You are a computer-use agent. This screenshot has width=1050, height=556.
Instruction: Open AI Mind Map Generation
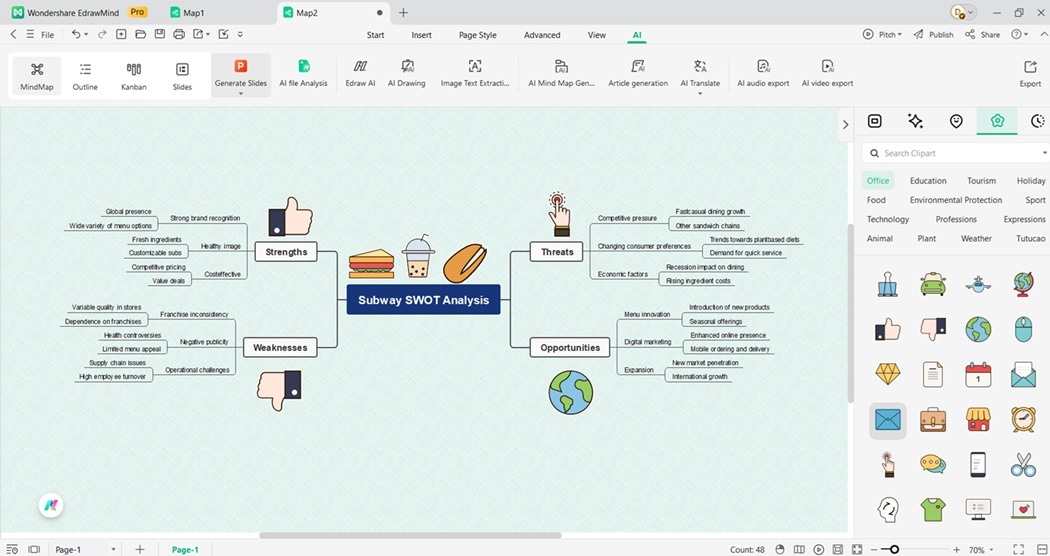pos(561,74)
